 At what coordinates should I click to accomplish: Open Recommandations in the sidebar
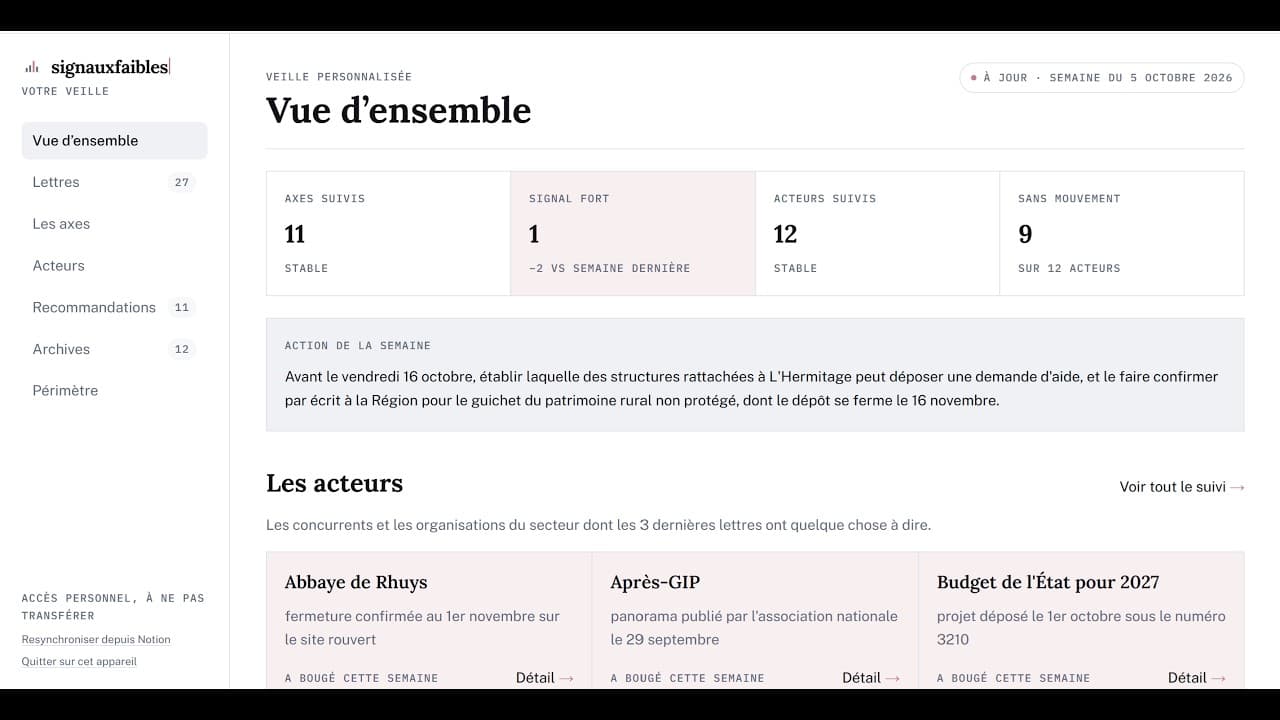(114, 307)
